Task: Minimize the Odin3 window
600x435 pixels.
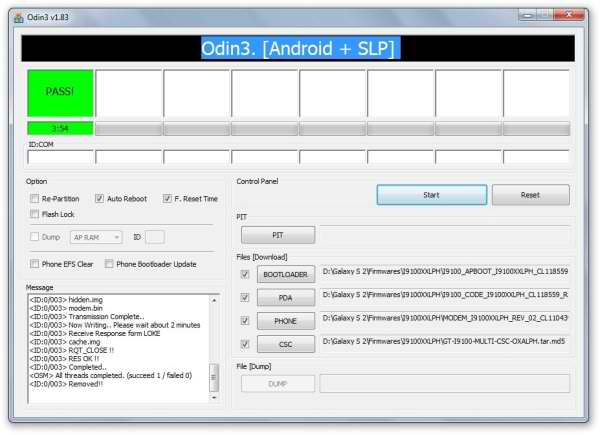Action: coord(528,15)
